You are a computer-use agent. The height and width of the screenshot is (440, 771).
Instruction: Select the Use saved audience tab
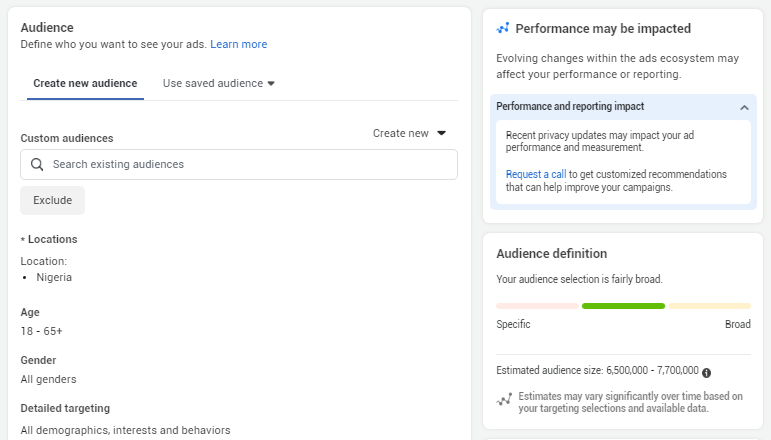tap(219, 83)
